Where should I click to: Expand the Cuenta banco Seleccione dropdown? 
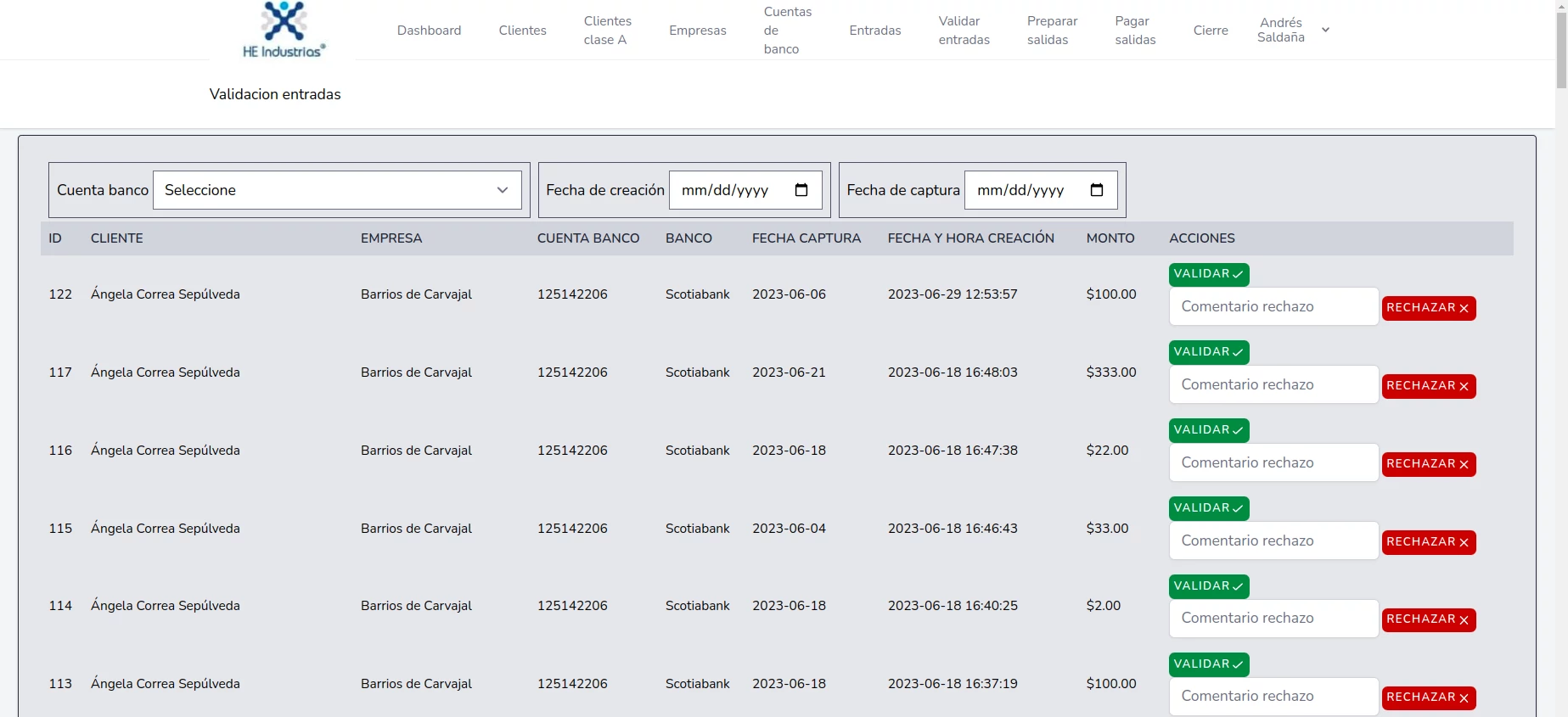coord(337,190)
